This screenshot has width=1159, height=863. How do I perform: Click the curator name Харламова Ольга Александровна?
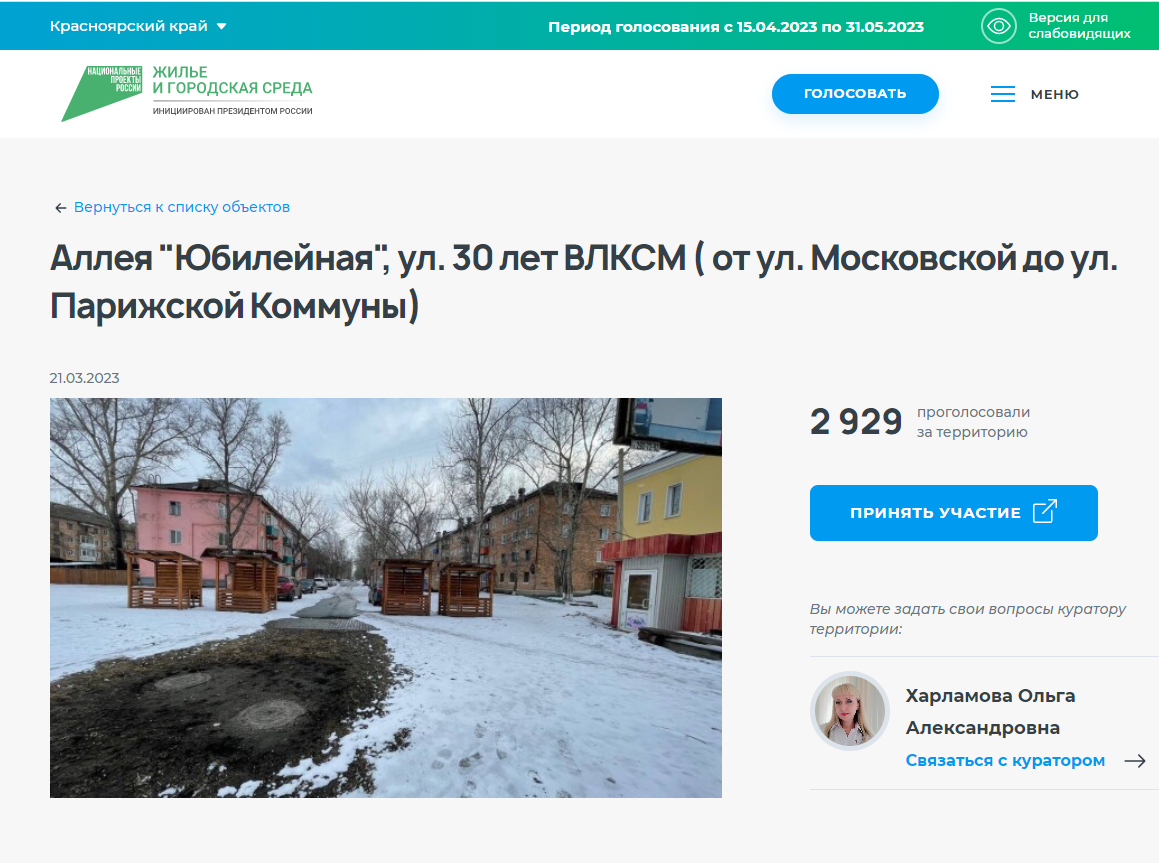point(990,712)
